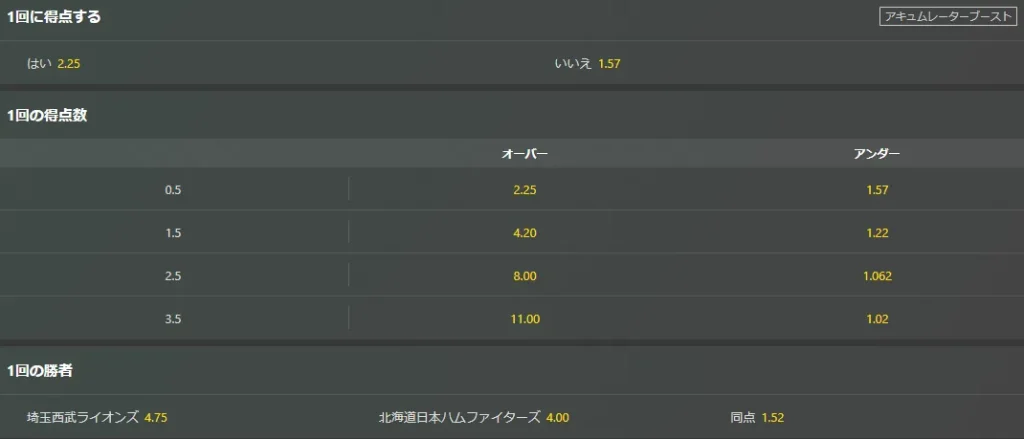
Task: Click the 3.5 line label
Action: (x=174, y=319)
